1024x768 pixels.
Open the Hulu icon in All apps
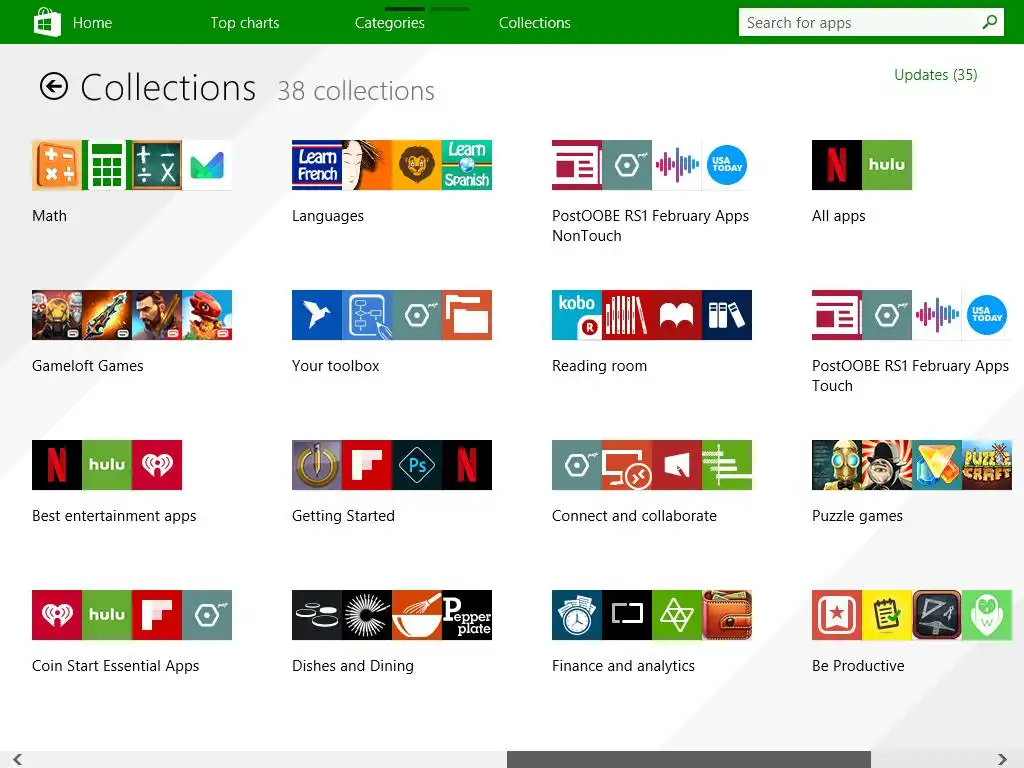coord(887,165)
